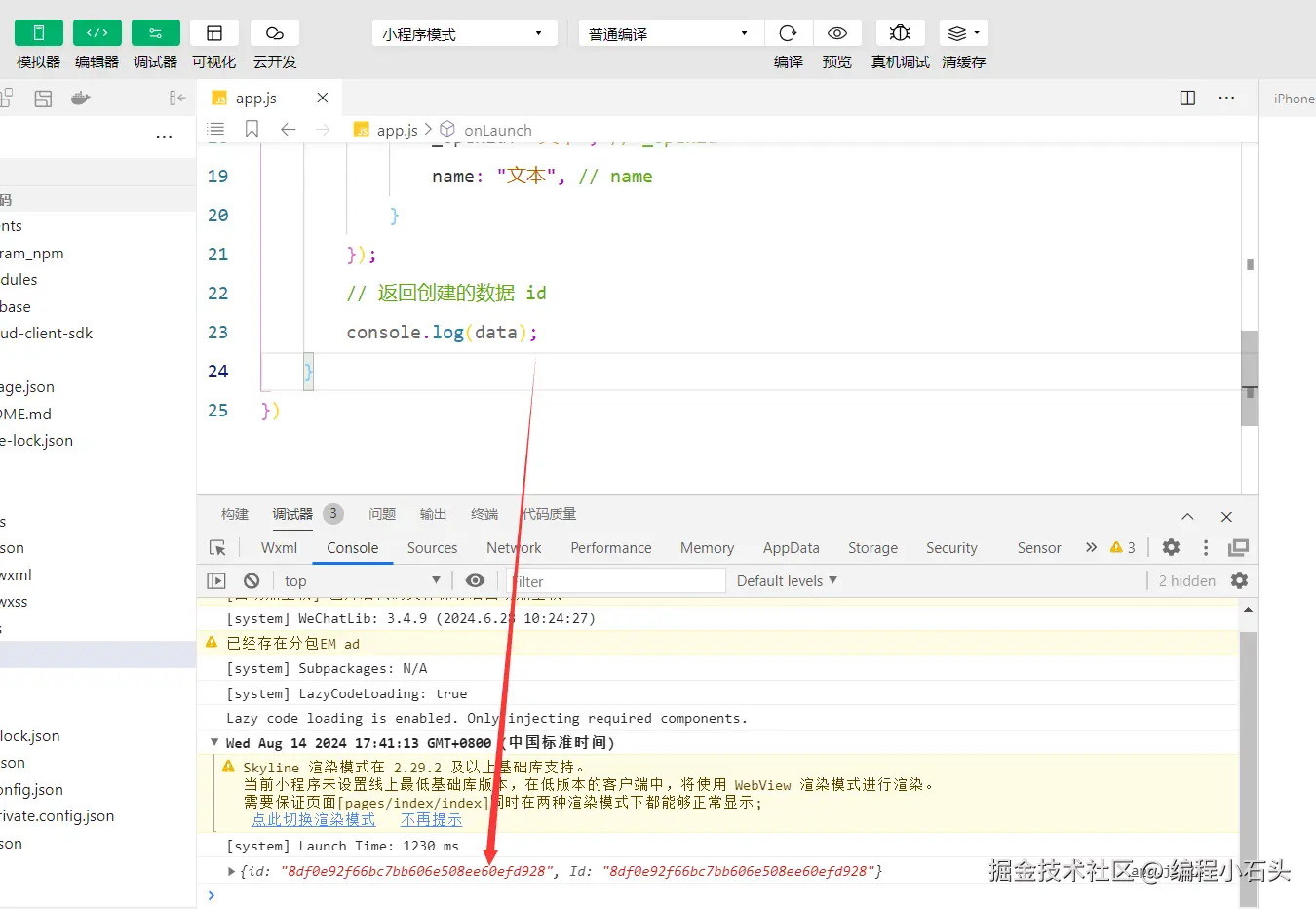Switch to the 问题 panel tab
This screenshot has height=909, width=1316.
tap(382, 514)
